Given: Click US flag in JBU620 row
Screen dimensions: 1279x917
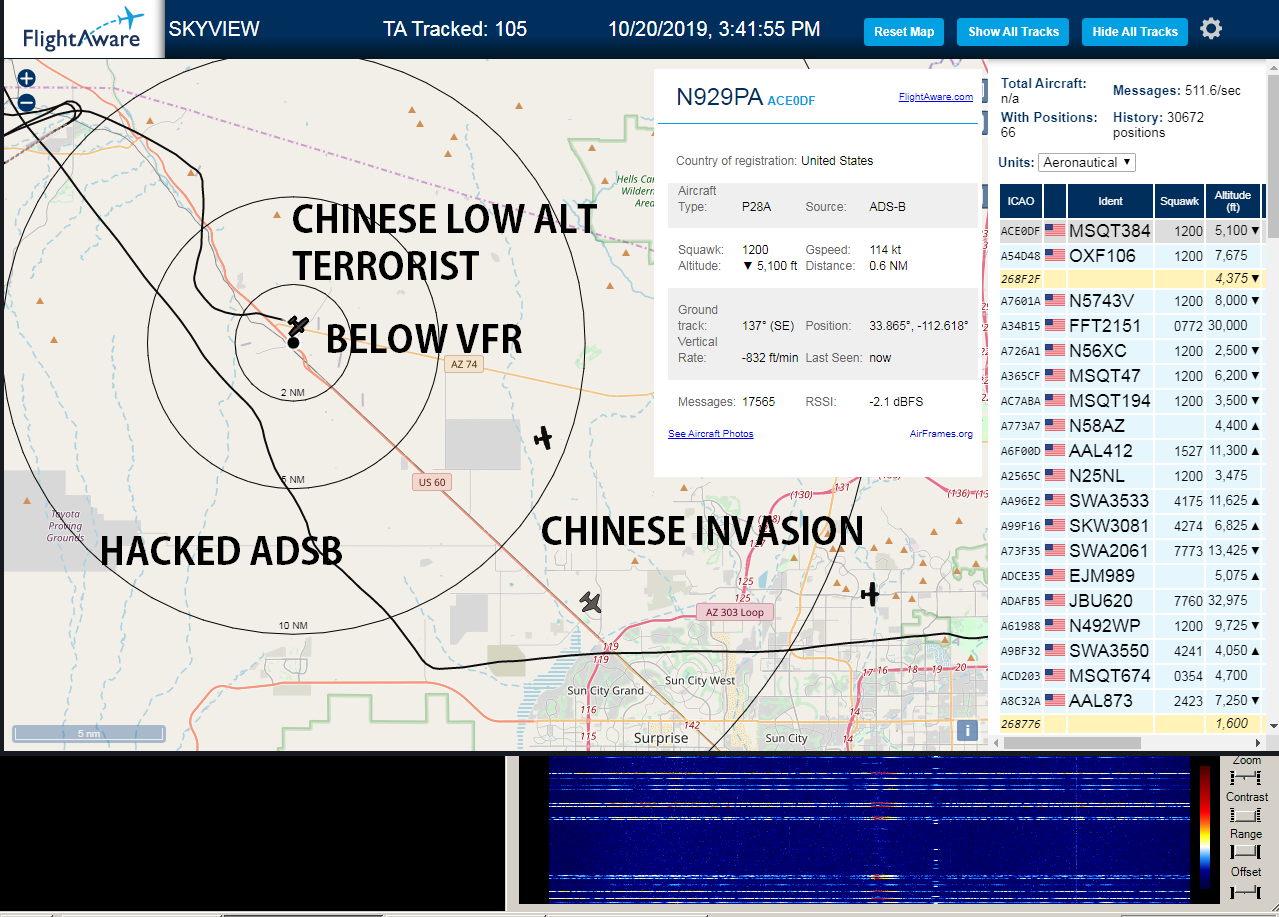Looking at the screenshot, I should pyautogui.click(x=1055, y=601).
